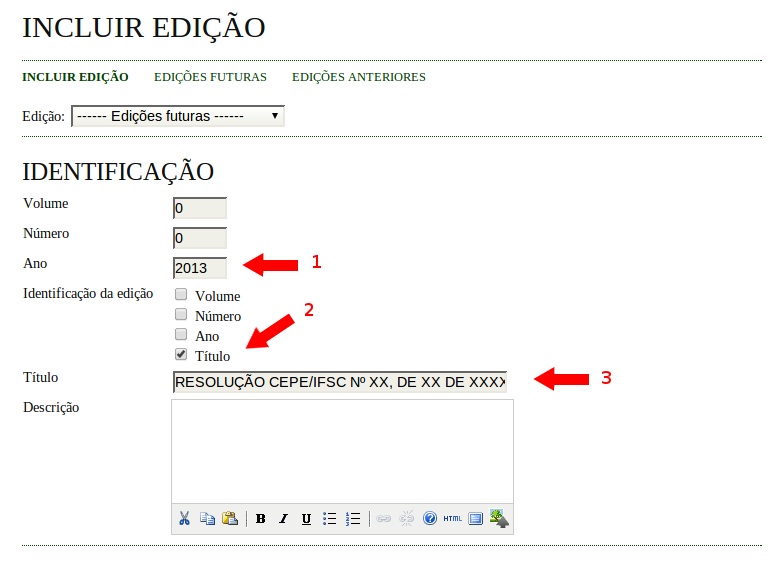
Task: Open the HTML source editor
Action: 452,518
